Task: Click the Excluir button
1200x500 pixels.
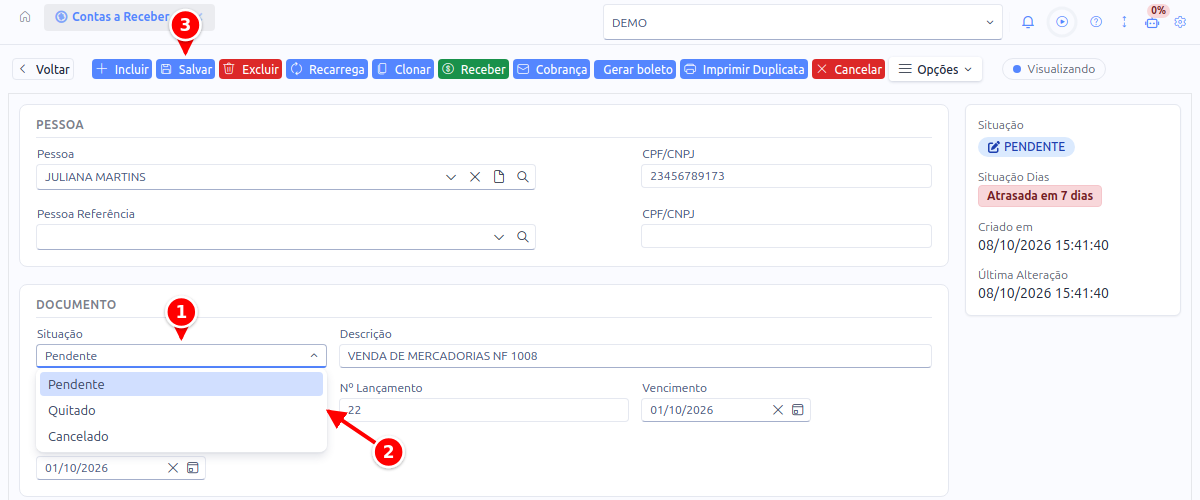Action: coord(250,70)
